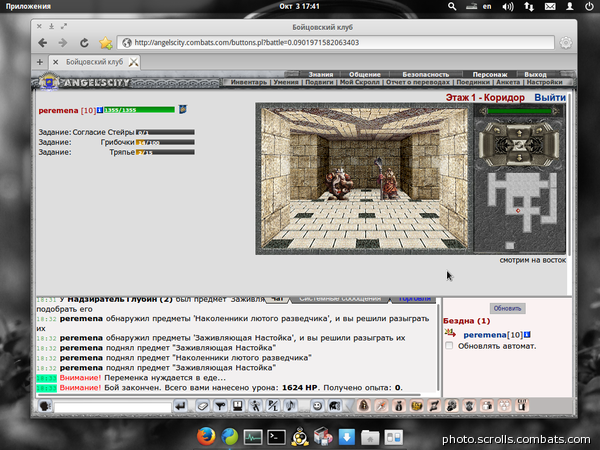Click the padlock icon in bottom toolbar
Viewport: 600px width, 450px height.
487,406
